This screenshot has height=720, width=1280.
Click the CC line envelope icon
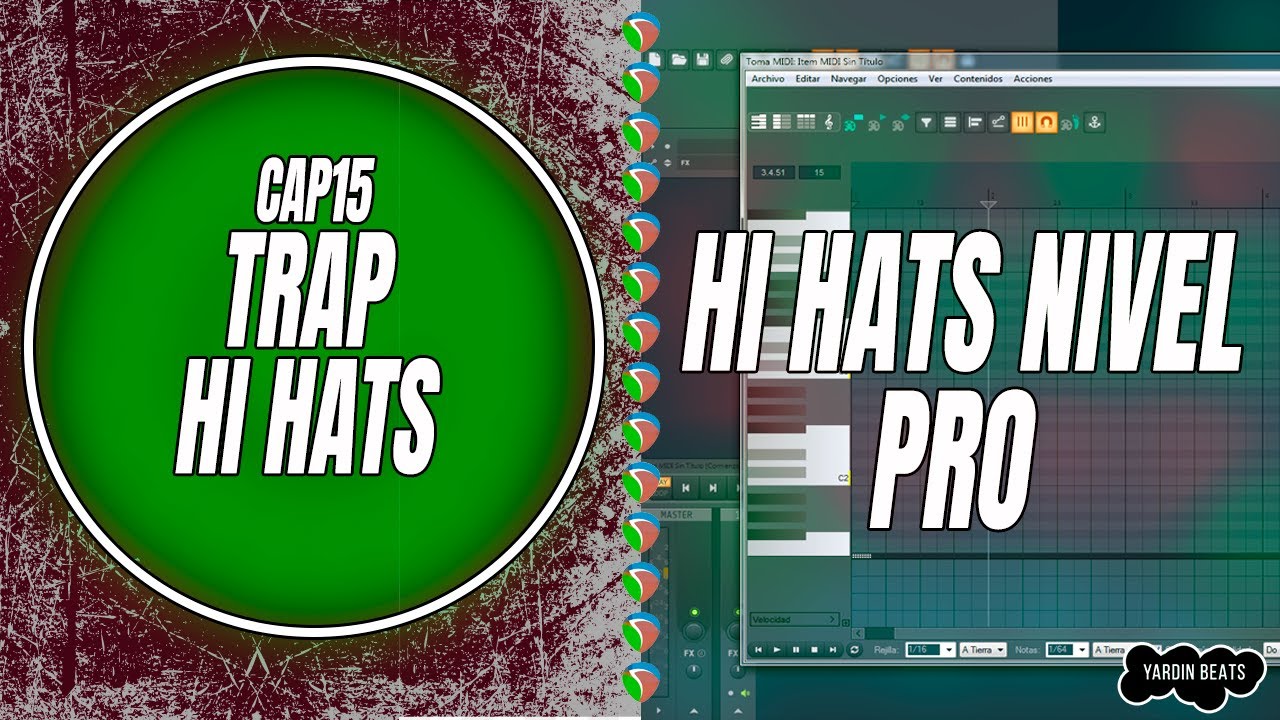point(998,122)
